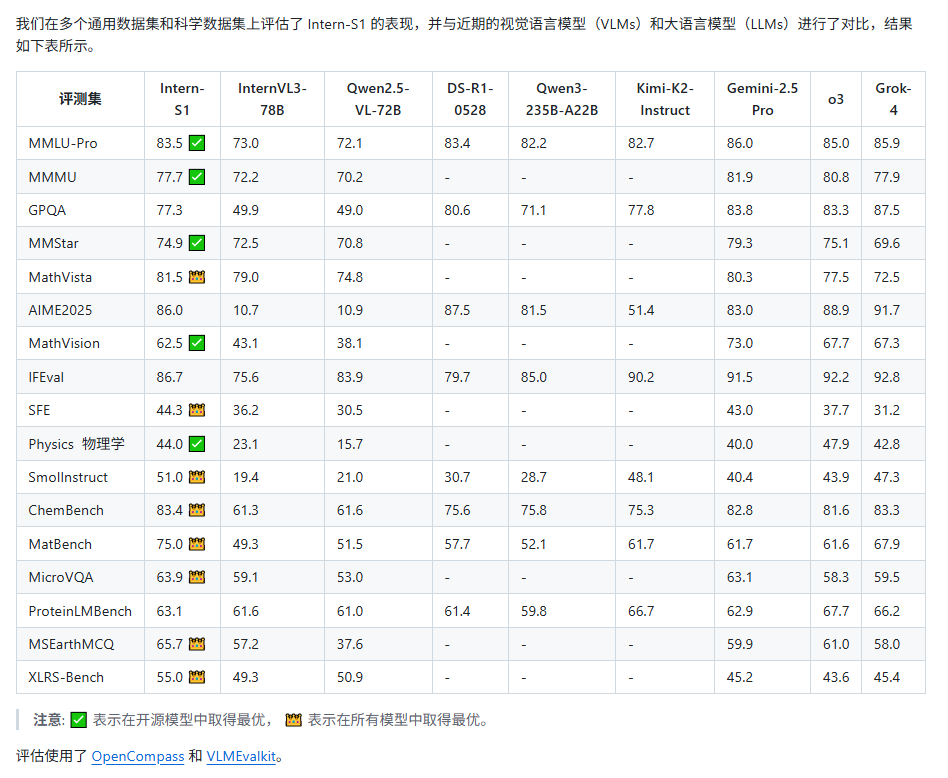This screenshot has width=948, height=778.
Task: Select the MatBench row label
Action: point(60,544)
